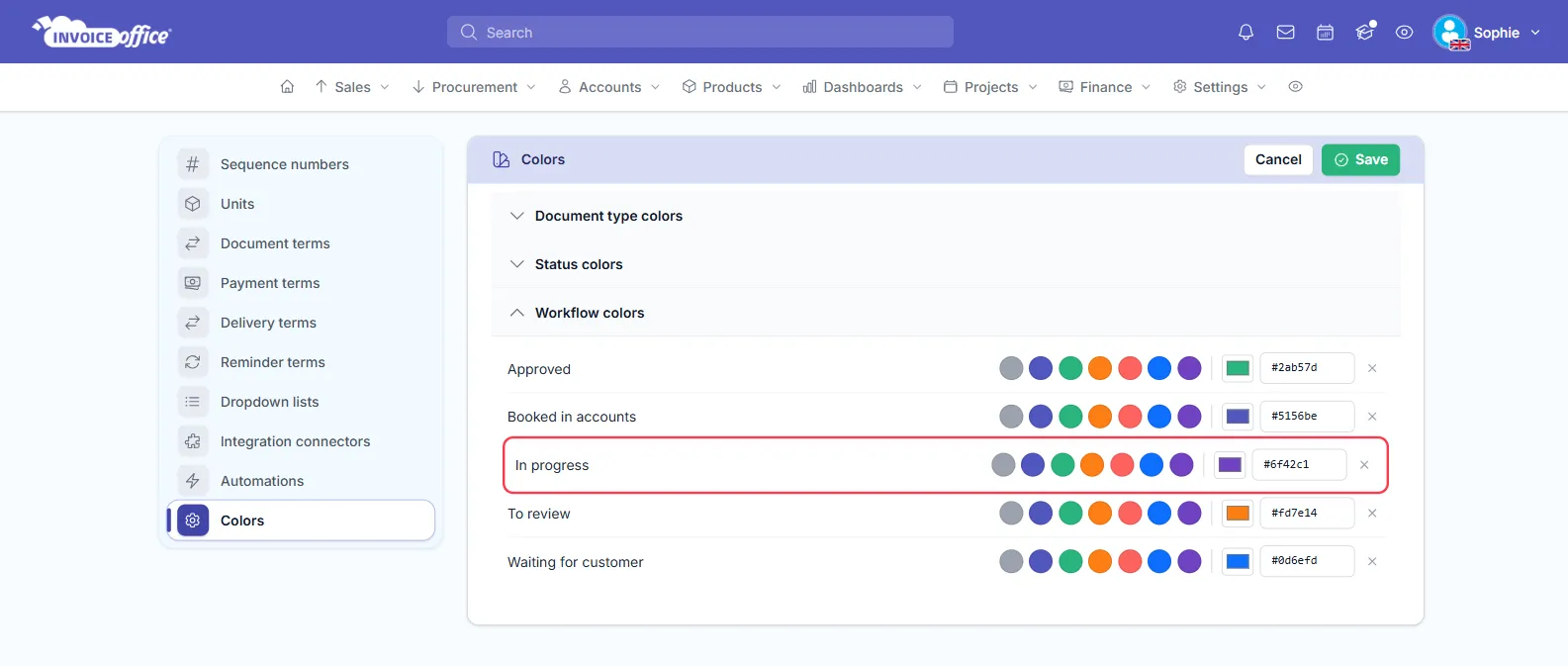The image size is (1568, 666).
Task: Open the Sophie user menu chevron
Action: tap(1535, 33)
